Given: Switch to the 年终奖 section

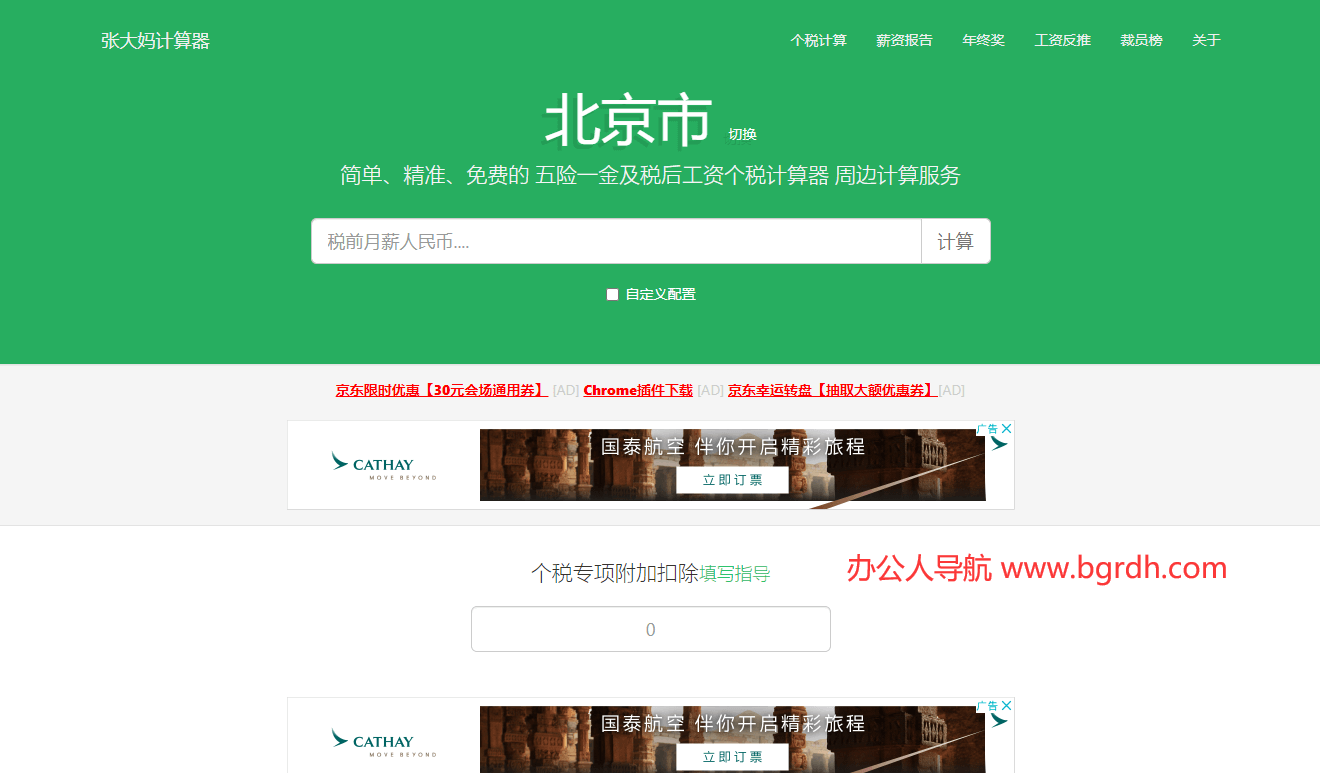Looking at the screenshot, I should [983, 40].
